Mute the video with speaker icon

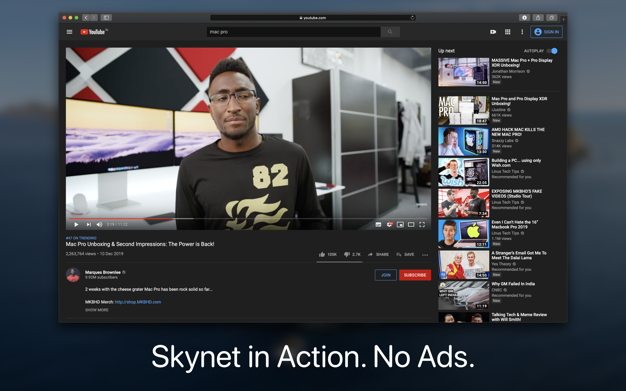(99, 224)
